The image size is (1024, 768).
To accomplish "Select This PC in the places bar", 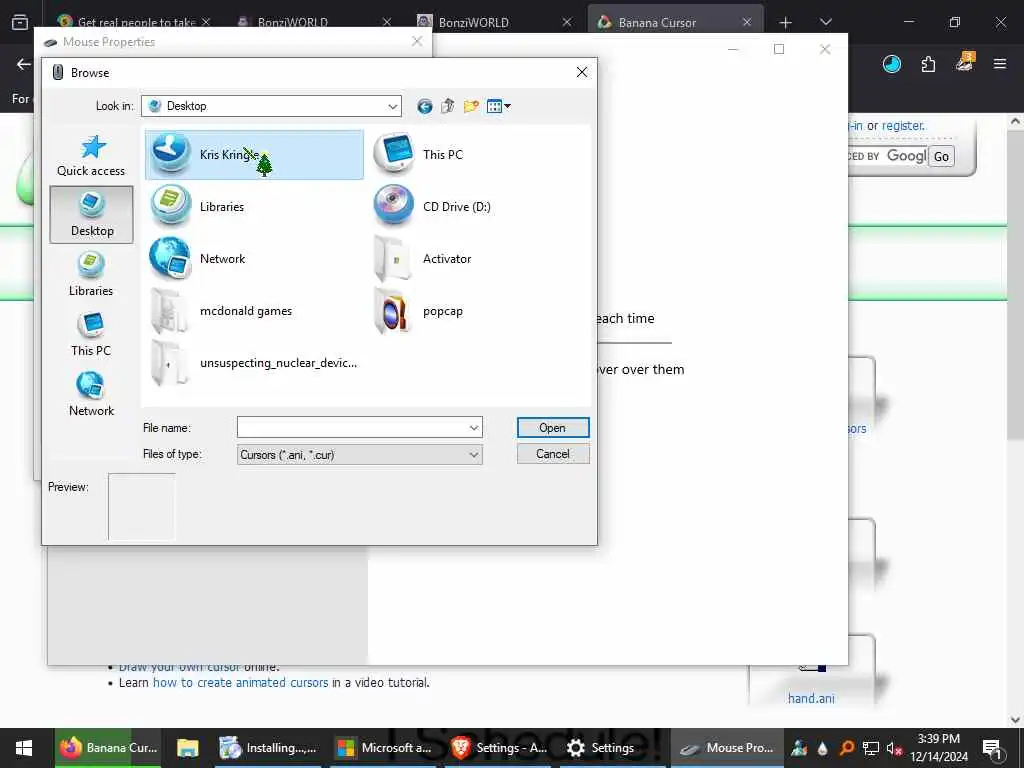I will coord(91,334).
